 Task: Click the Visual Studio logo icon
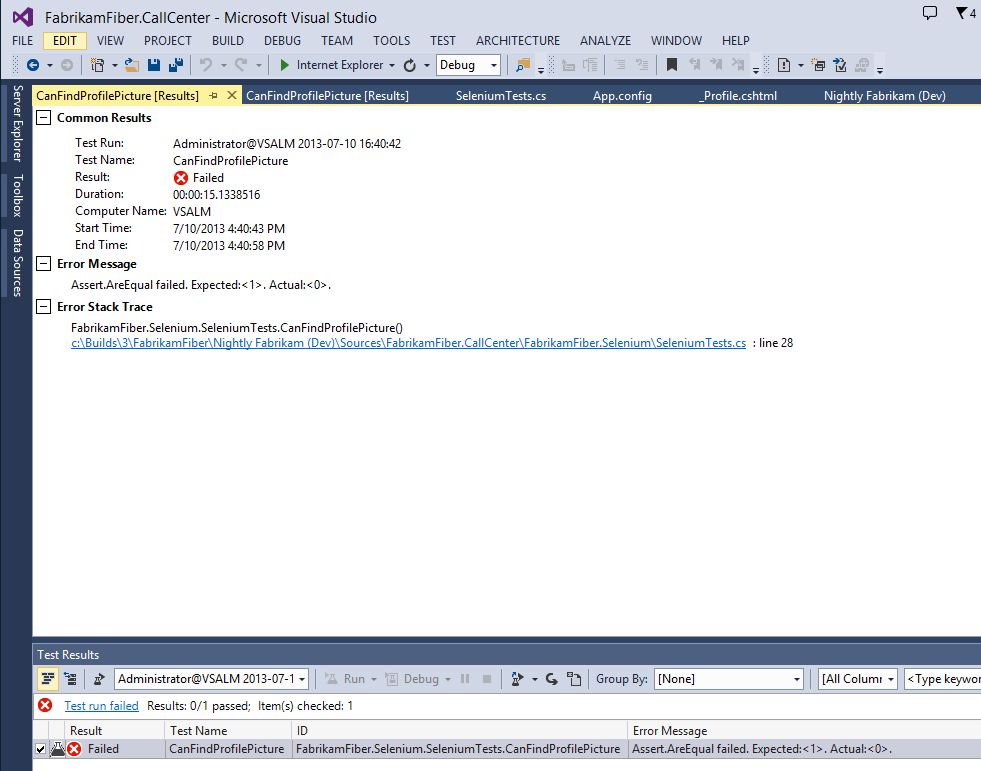coord(23,17)
